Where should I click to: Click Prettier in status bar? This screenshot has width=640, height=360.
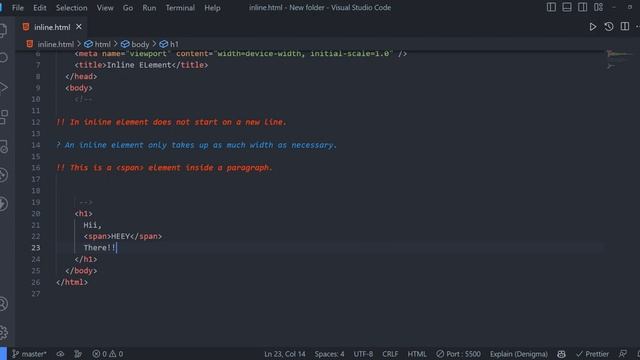[x=592, y=354]
